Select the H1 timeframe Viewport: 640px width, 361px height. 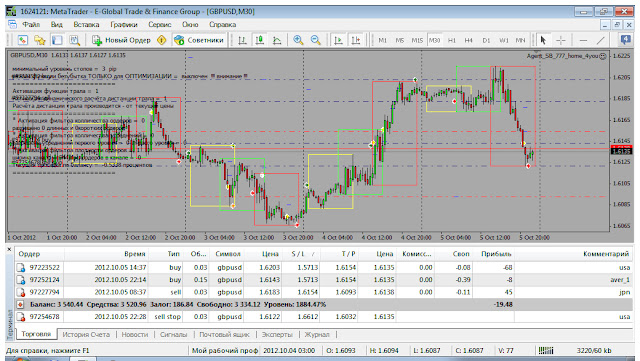coord(452,40)
